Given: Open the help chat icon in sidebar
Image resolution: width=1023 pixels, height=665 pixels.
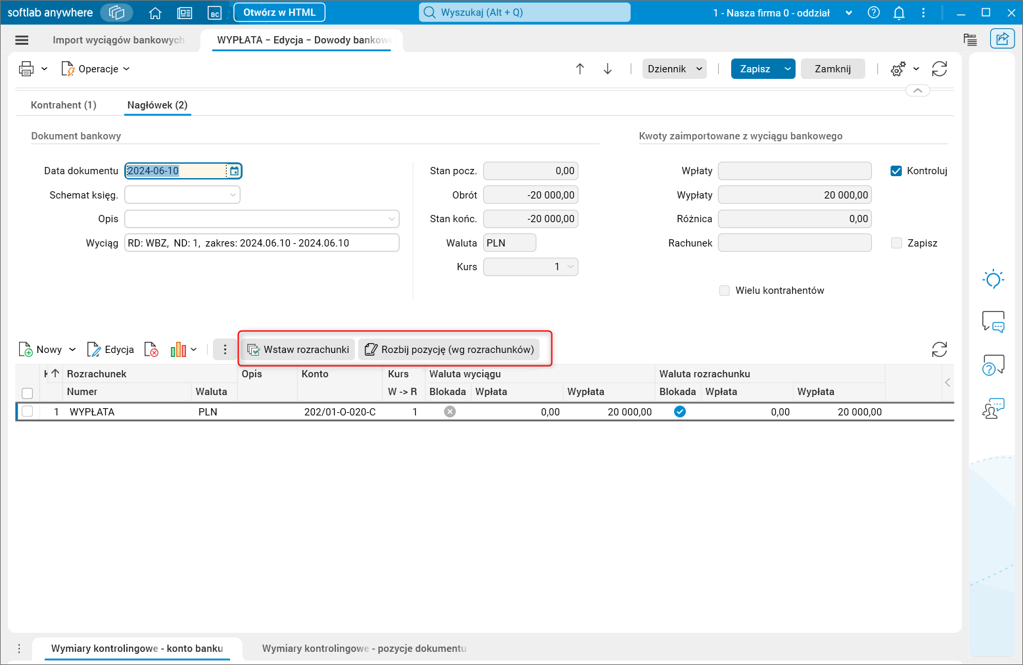Looking at the screenshot, I should click(x=993, y=365).
